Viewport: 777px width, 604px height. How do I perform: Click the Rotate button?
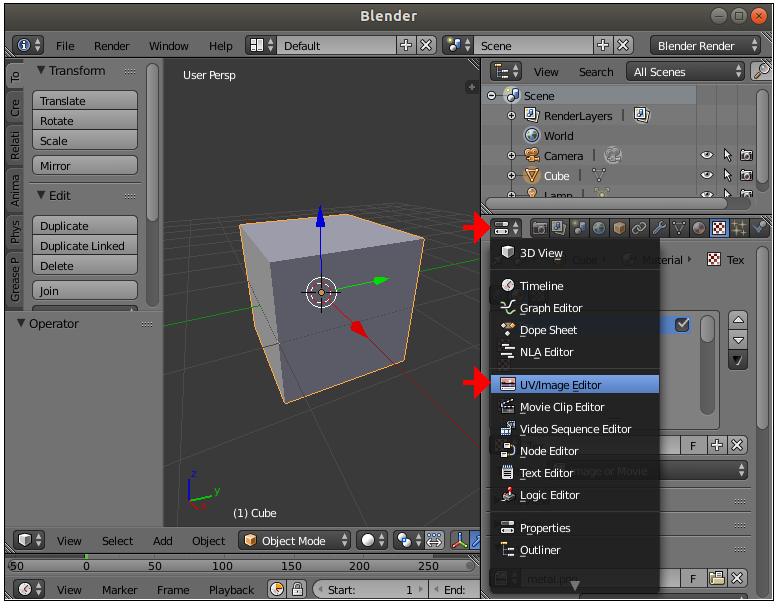[x=85, y=120]
